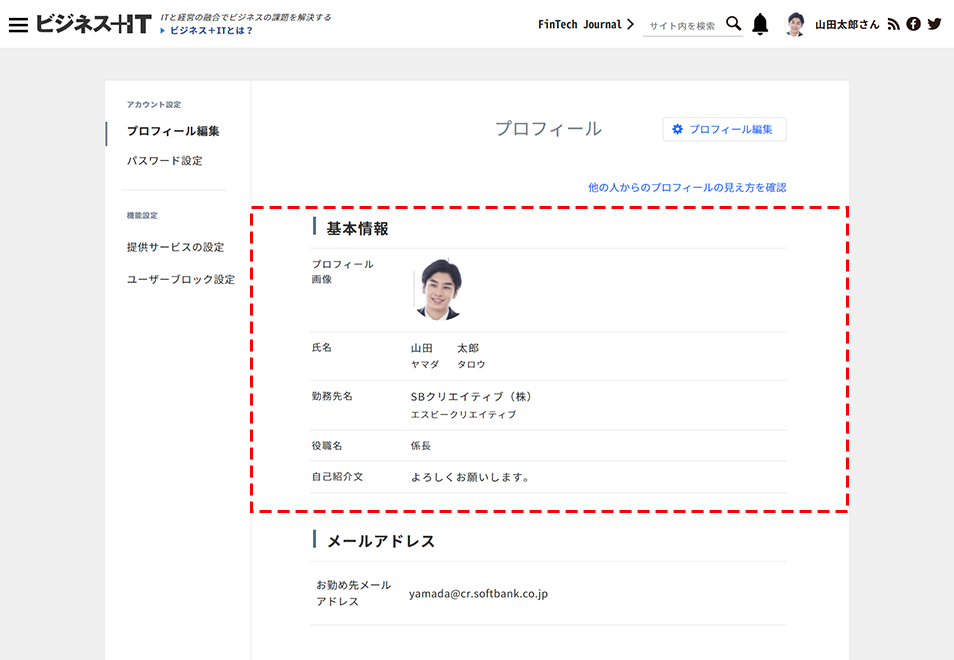Viewport: 954px width, 660px height.
Task: Click the user avatar photo in the header
Action: click(795, 21)
